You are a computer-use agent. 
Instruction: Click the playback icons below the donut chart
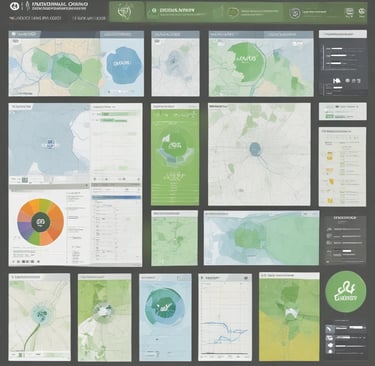pos(27,262)
